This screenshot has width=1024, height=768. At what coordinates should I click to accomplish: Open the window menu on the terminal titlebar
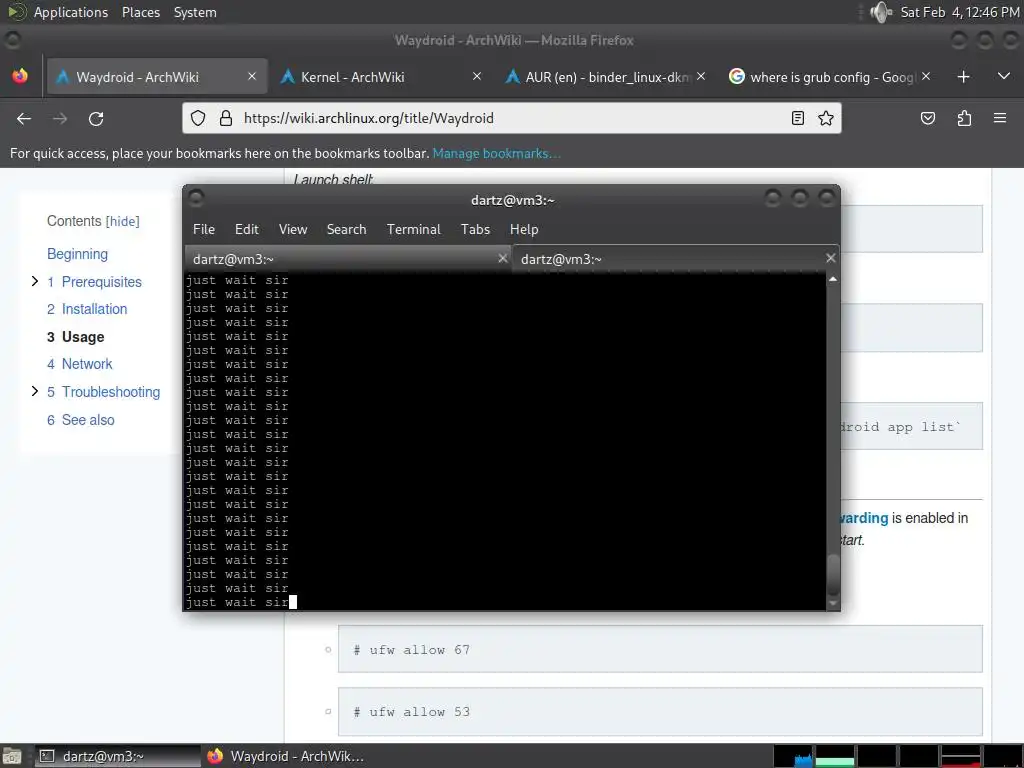point(196,197)
